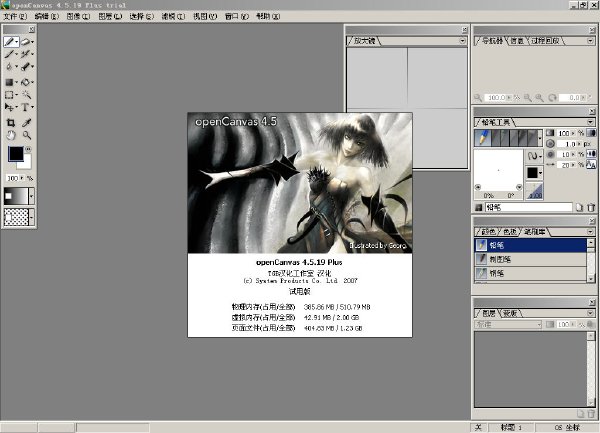
Task: Click the toolbox opacity 100 percent field
Action: [x=14, y=178]
